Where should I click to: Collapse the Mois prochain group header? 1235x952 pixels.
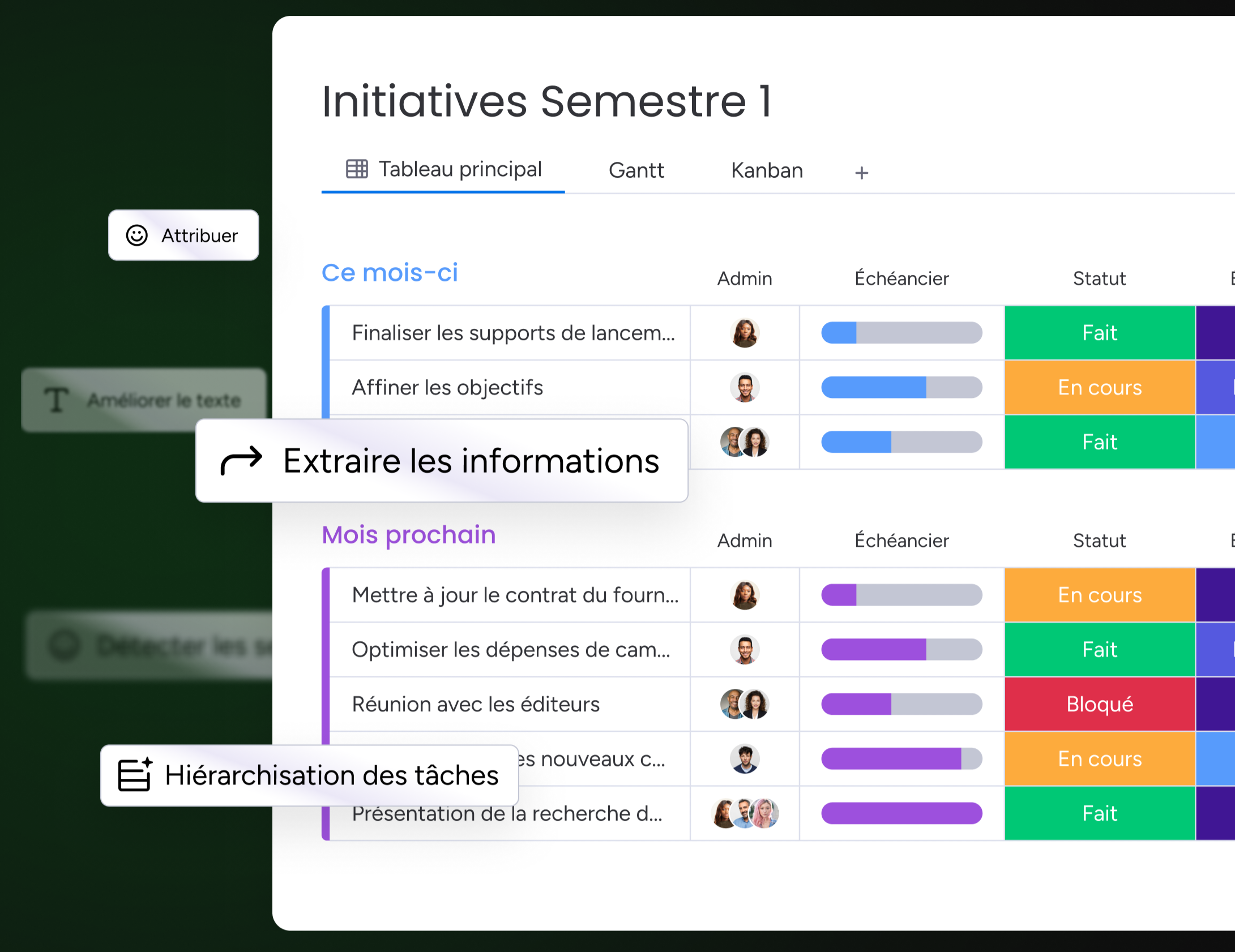coord(409,535)
